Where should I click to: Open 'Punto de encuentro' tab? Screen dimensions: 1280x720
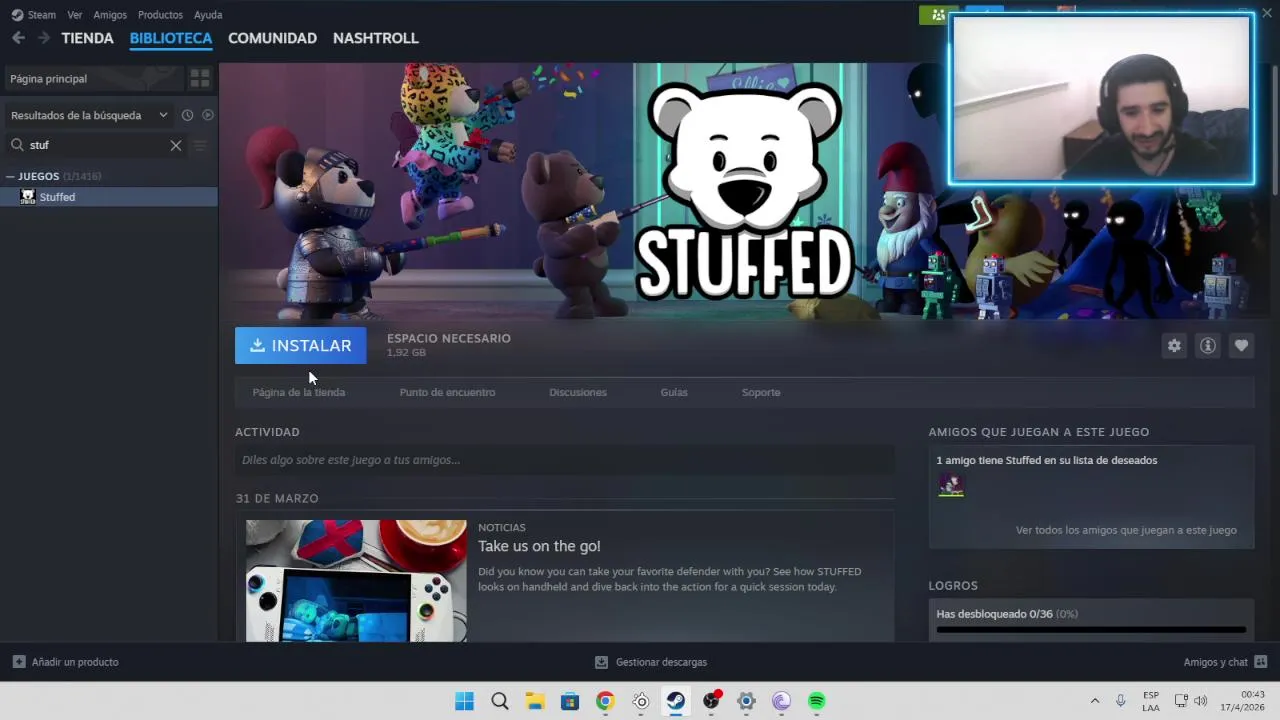(x=447, y=392)
